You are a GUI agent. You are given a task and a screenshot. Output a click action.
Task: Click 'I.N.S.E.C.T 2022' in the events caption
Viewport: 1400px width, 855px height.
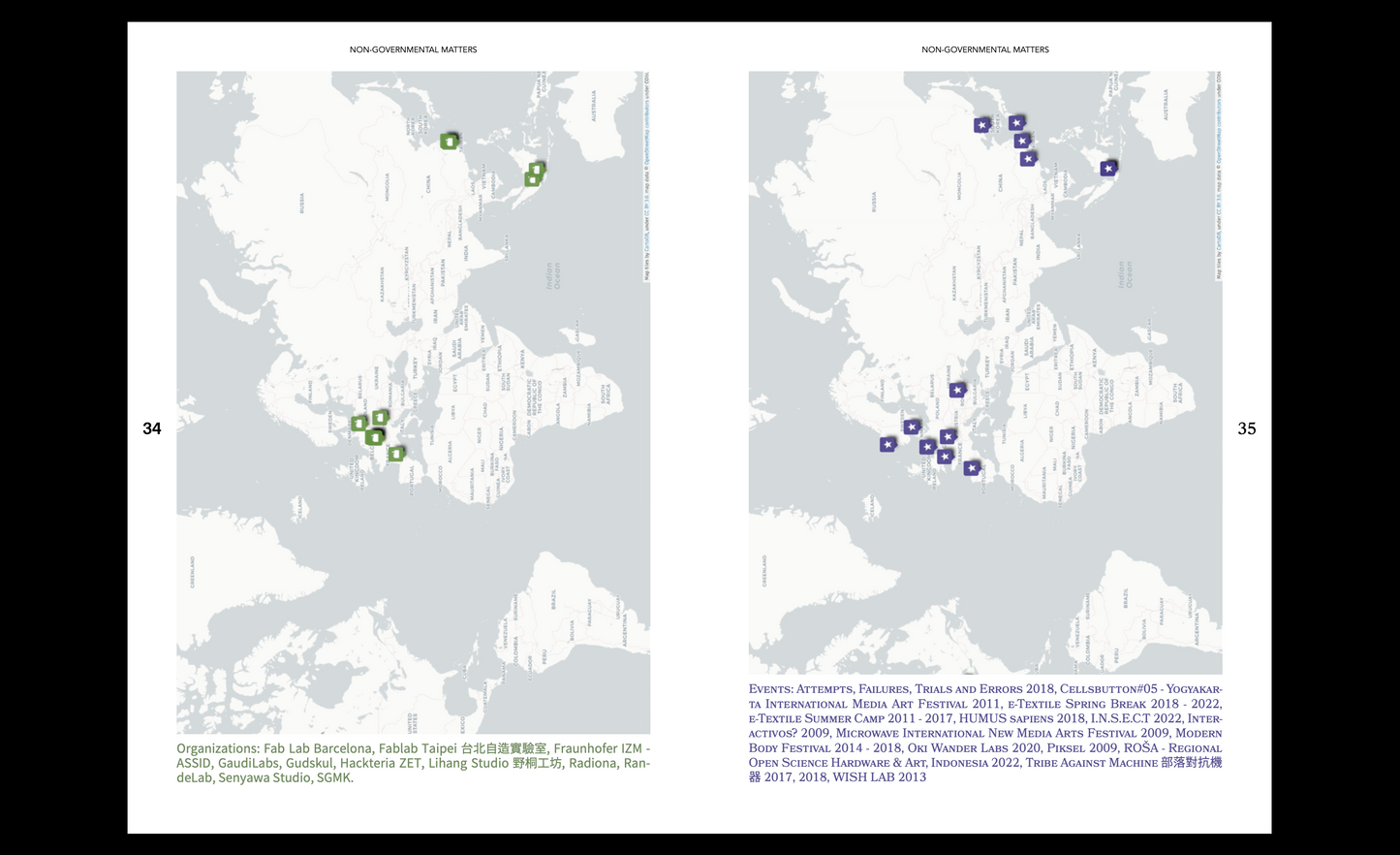[1136, 718]
